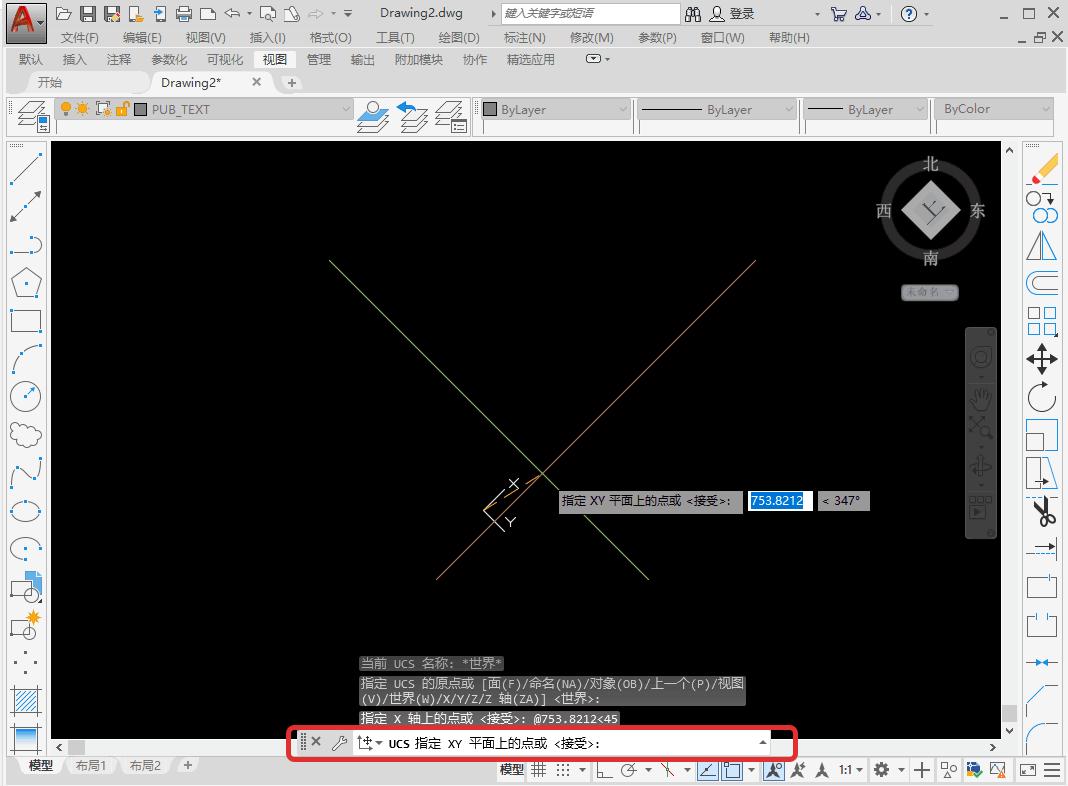The image size is (1068, 786).
Task: Select the Line tool in left toolbar
Action: tap(26, 168)
